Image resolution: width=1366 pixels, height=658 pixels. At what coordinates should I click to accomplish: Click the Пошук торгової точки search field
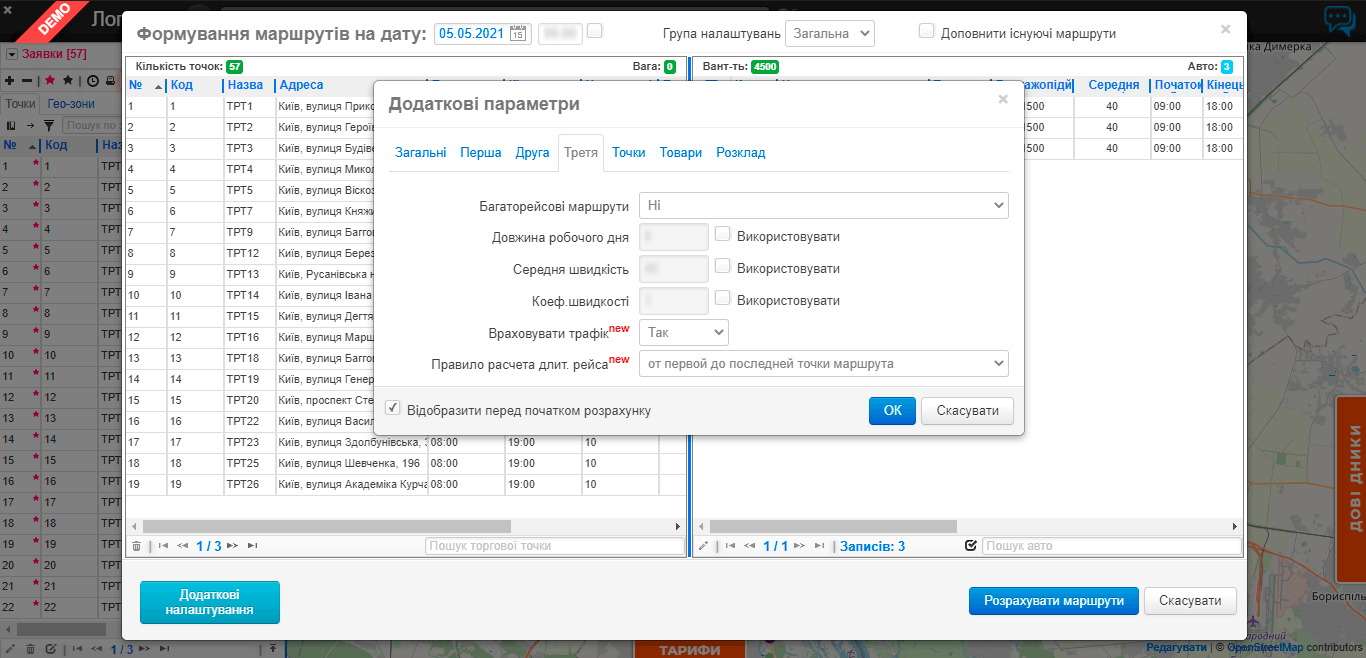pos(554,546)
